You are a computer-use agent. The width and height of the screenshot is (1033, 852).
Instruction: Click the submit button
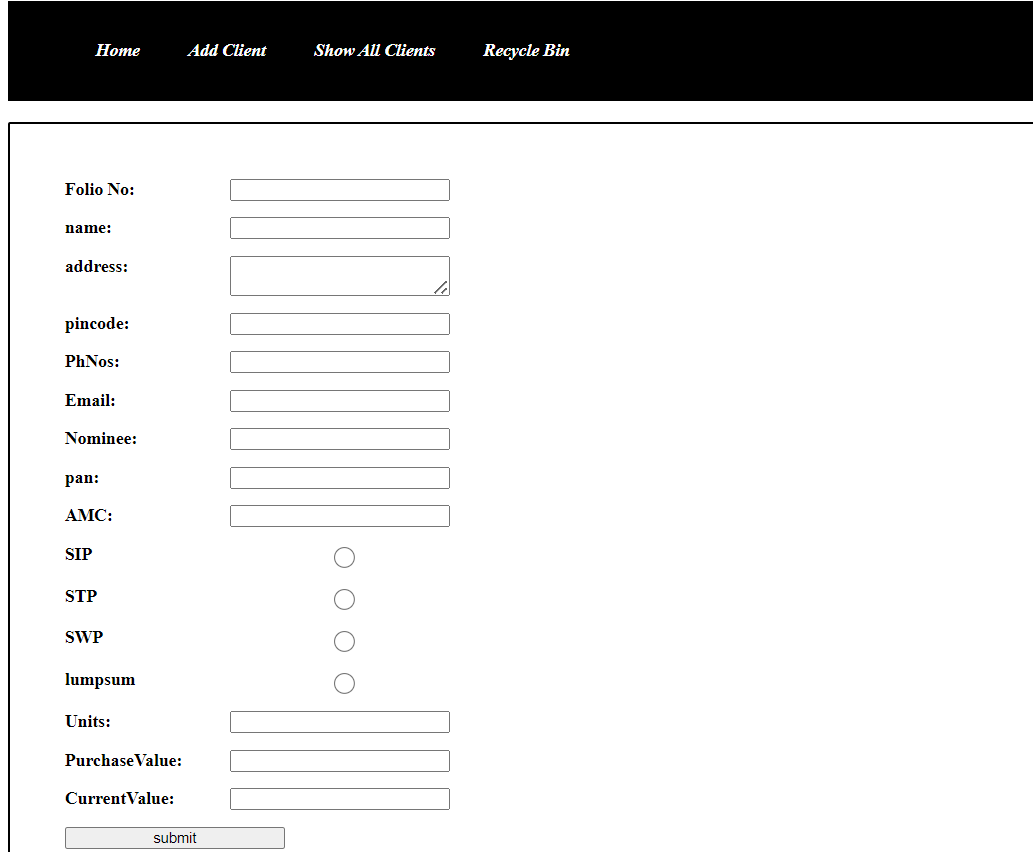(x=175, y=838)
